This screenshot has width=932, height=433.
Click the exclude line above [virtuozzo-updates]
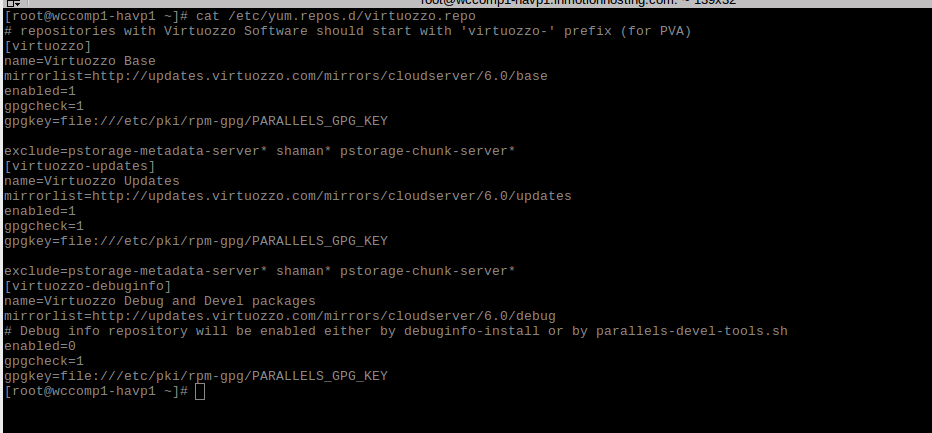tap(260, 151)
